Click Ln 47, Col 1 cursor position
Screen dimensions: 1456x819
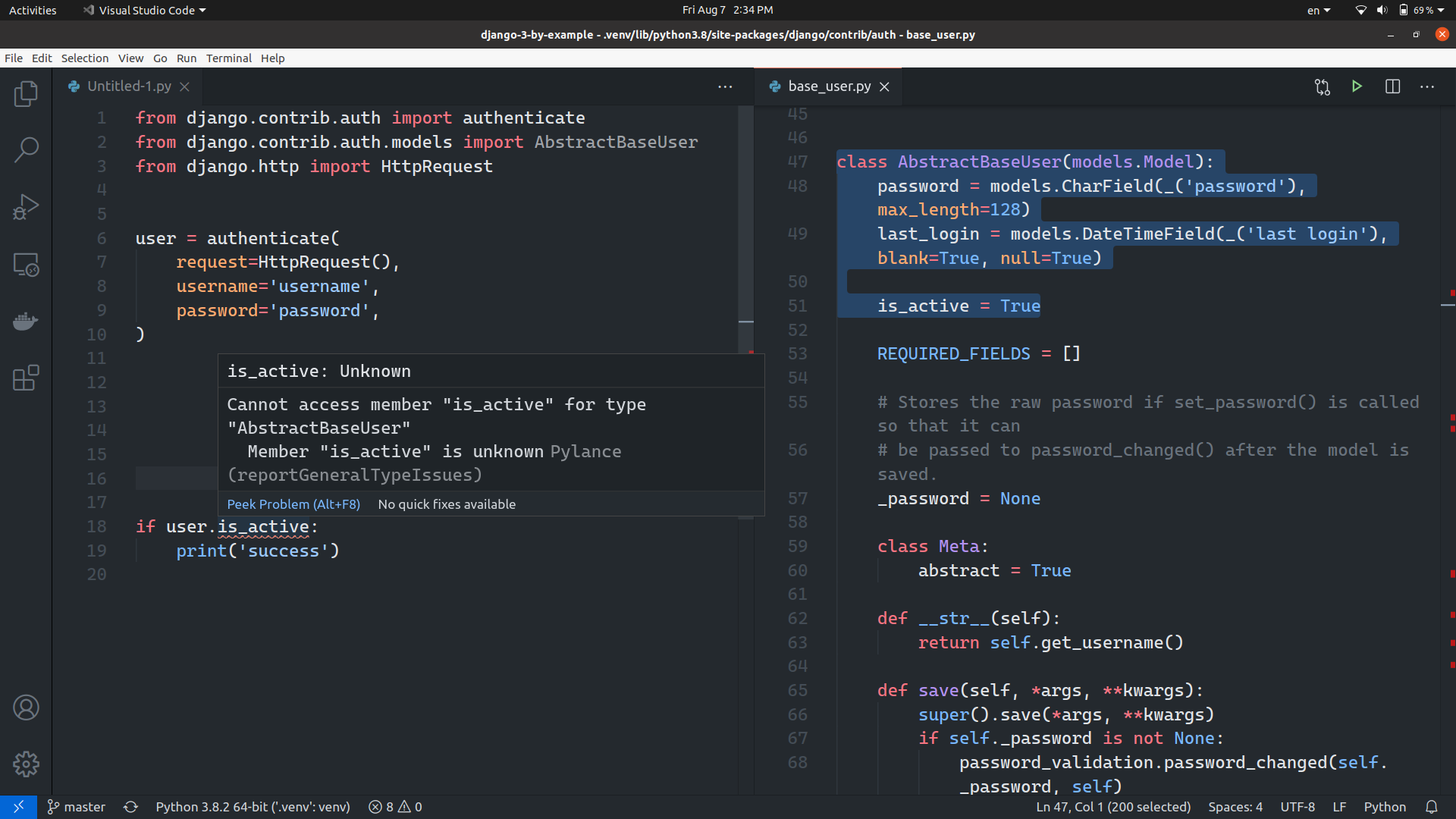coord(1113,807)
